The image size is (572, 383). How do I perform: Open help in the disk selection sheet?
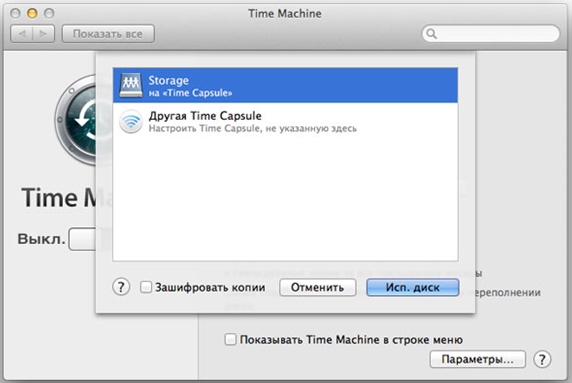pyautogui.click(x=121, y=287)
